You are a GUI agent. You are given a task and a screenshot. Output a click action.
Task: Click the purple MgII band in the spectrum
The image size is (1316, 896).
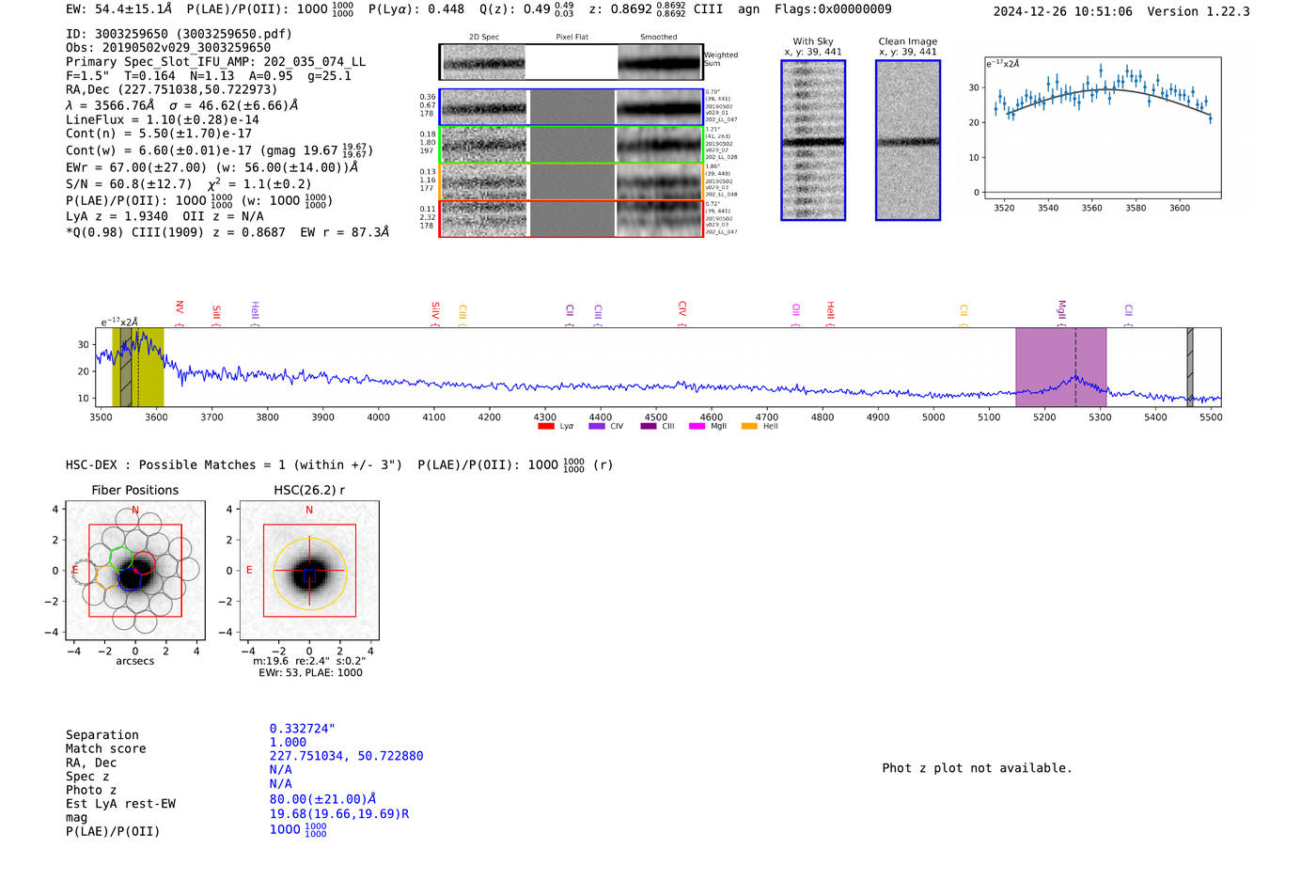(1060, 367)
